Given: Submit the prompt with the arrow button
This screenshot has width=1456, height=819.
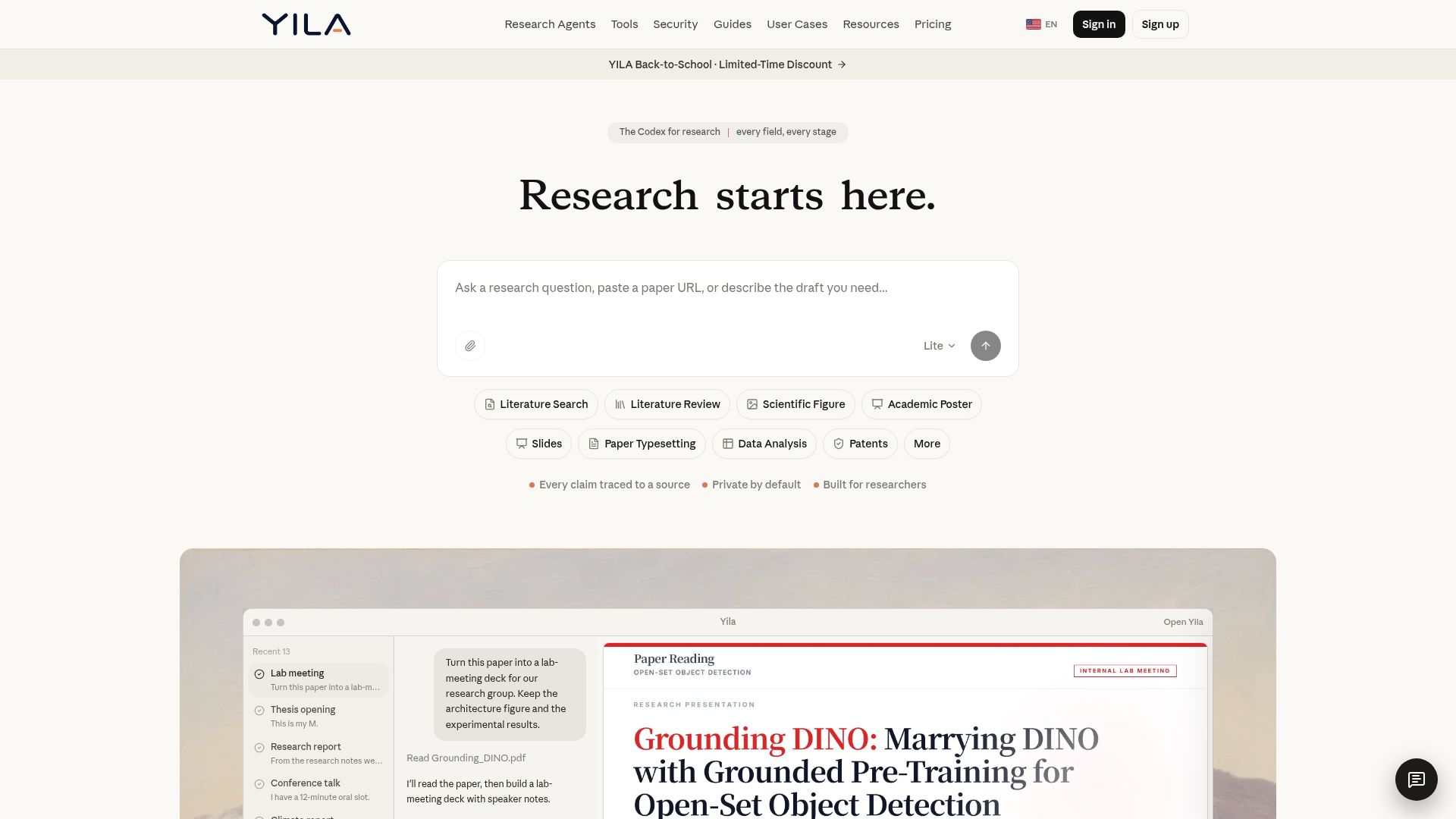Looking at the screenshot, I should click(985, 346).
